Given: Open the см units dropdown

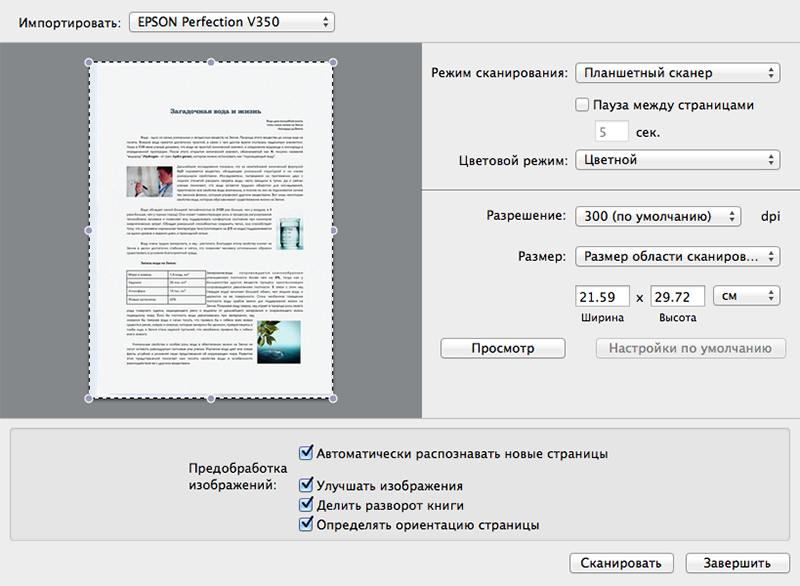Looking at the screenshot, I should point(747,296).
